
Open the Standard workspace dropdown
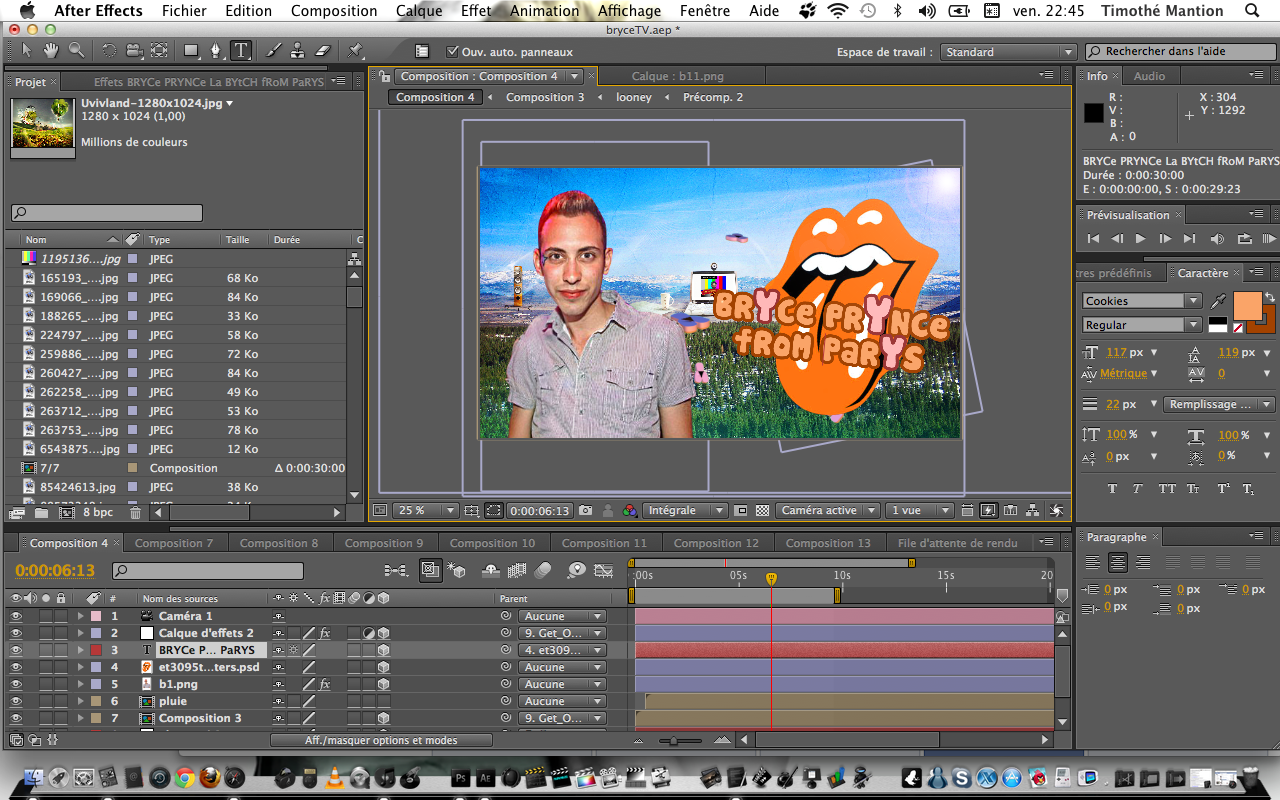pos(1008,52)
